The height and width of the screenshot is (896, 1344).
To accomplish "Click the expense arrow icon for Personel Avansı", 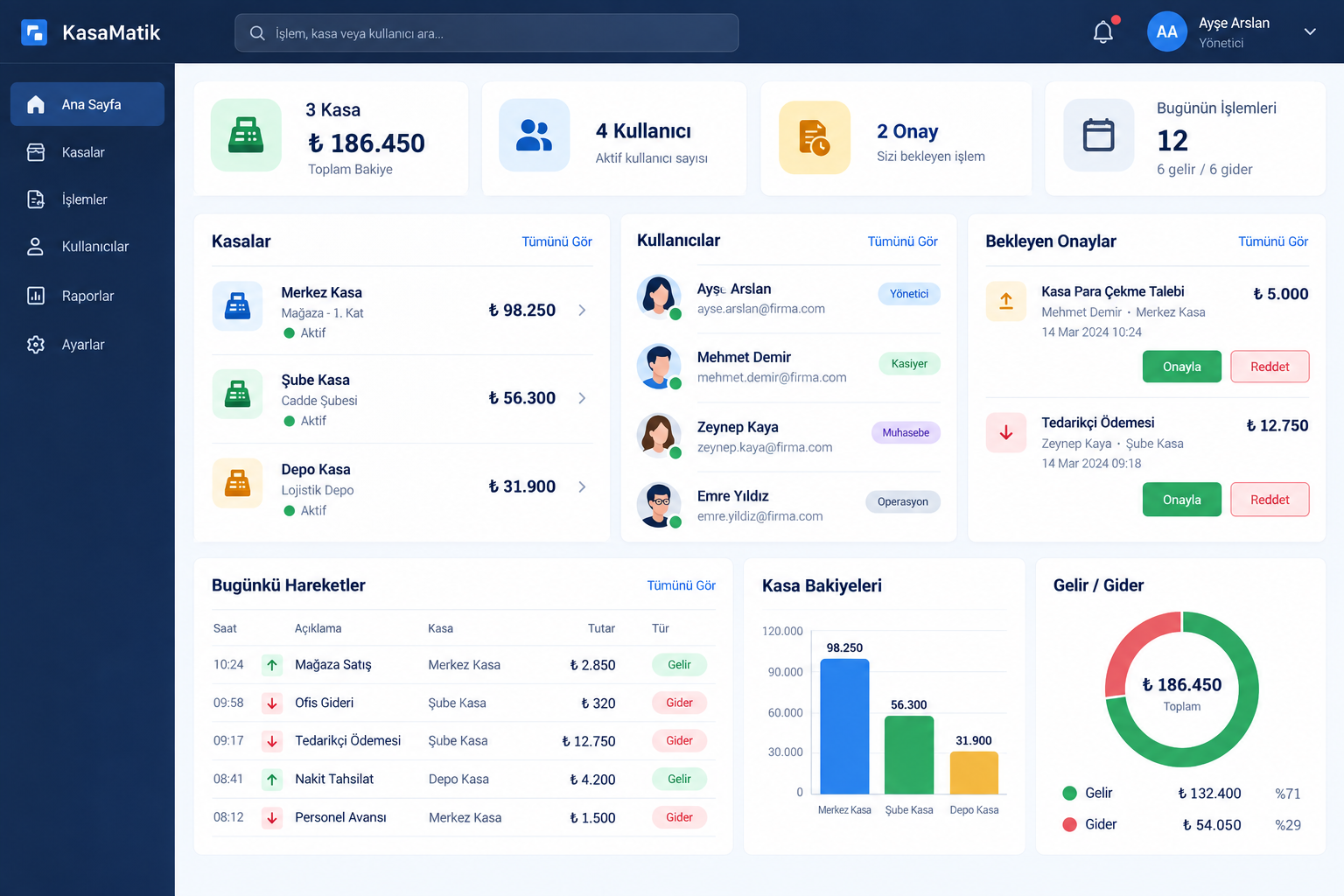I will [x=272, y=817].
